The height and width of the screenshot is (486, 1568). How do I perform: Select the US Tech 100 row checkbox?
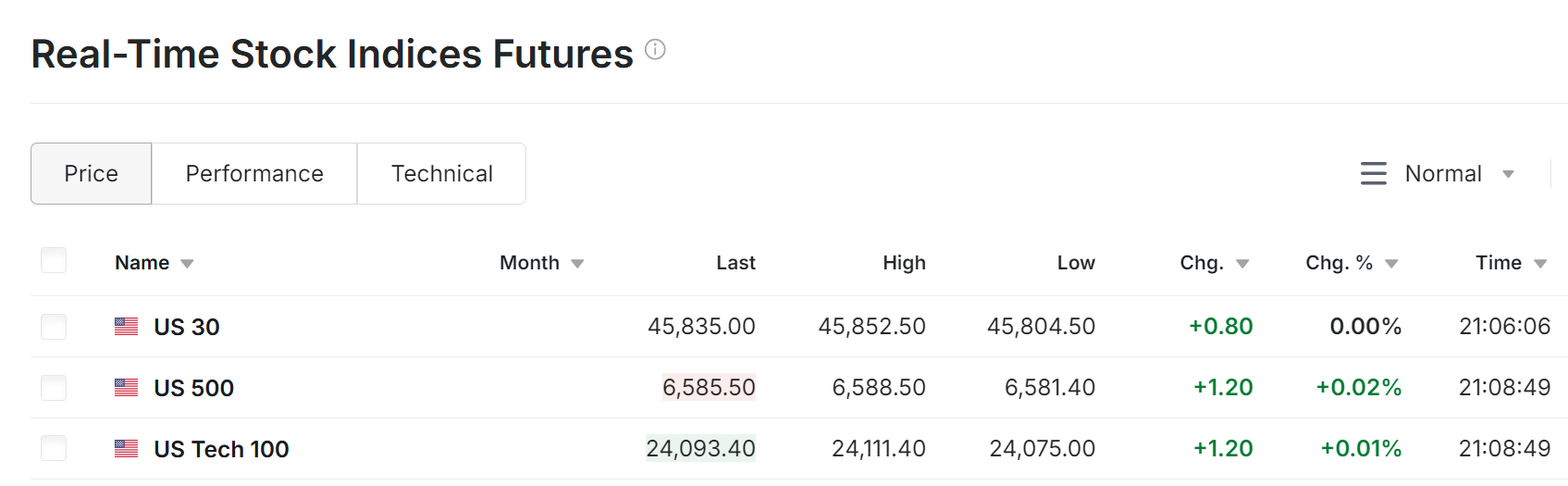pos(54,449)
